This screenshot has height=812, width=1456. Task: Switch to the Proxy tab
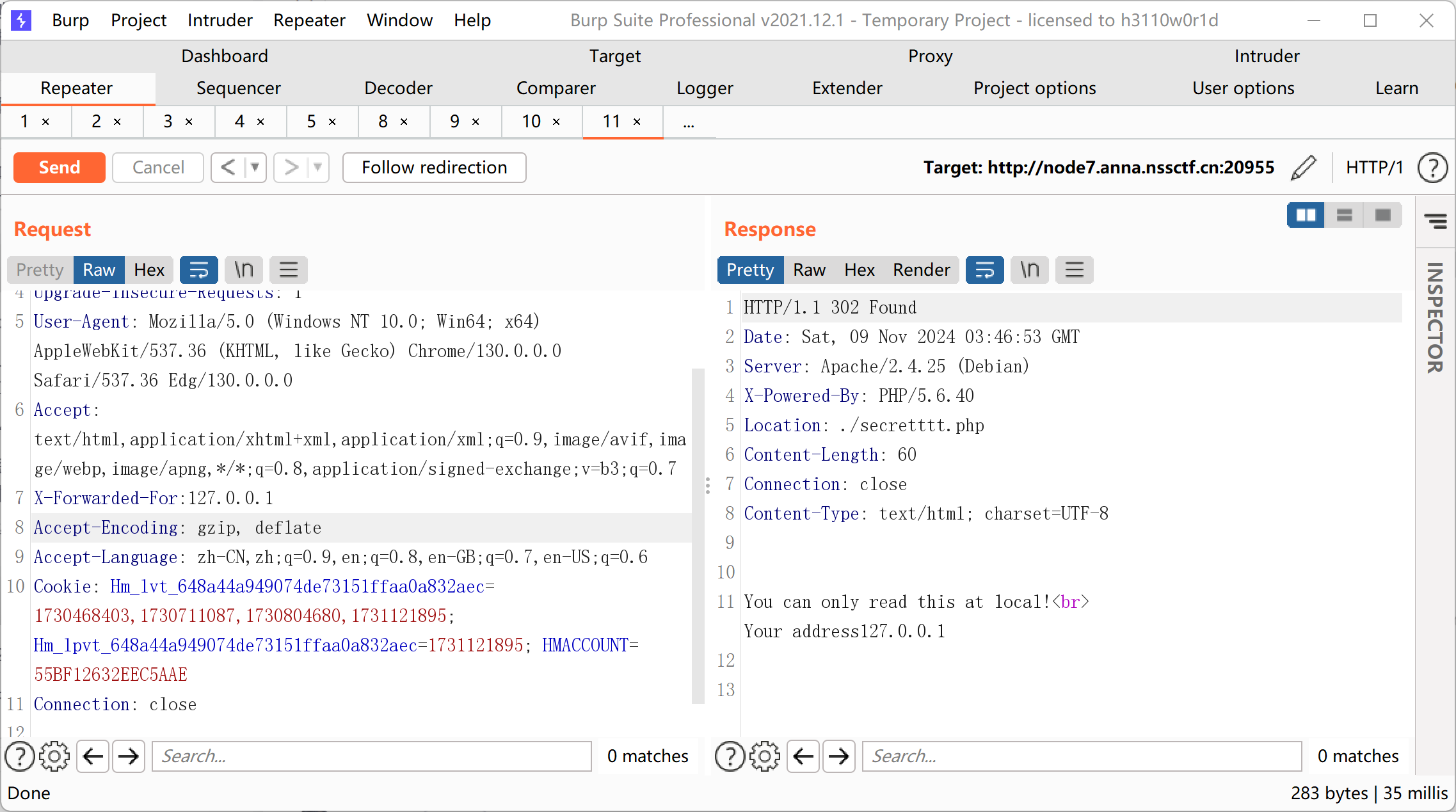click(x=931, y=56)
